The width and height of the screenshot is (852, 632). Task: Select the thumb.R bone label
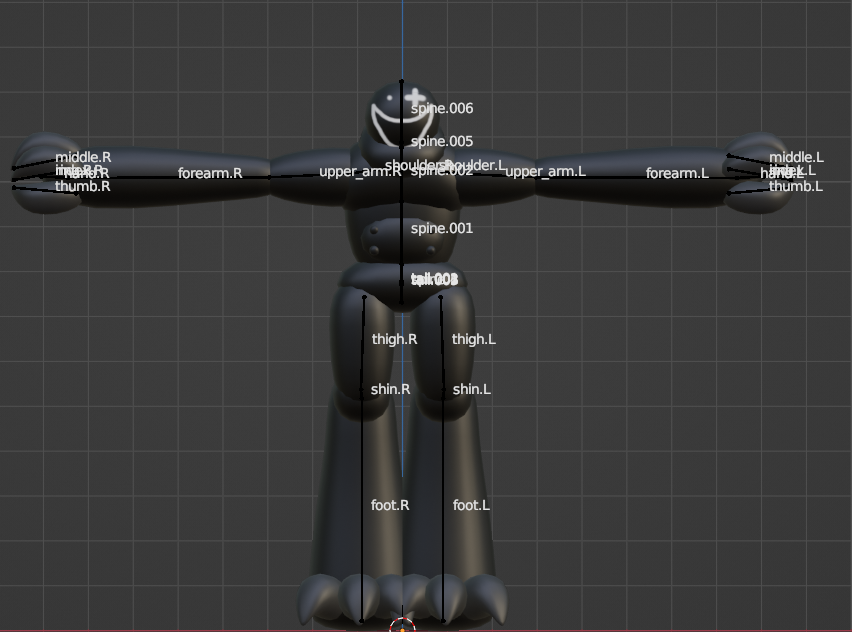[83, 186]
